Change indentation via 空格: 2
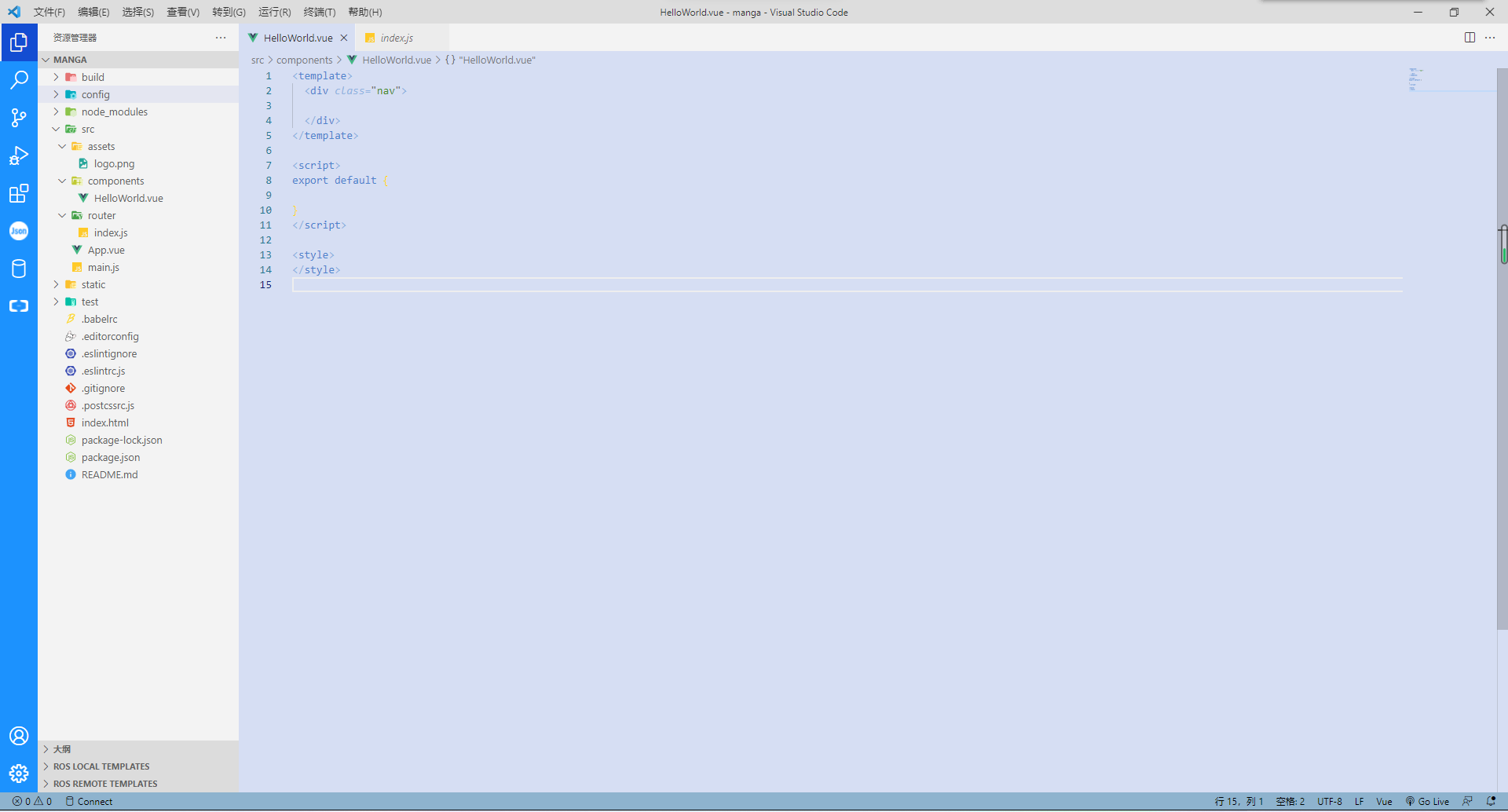The width and height of the screenshot is (1508, 812). pos(1290,802)
